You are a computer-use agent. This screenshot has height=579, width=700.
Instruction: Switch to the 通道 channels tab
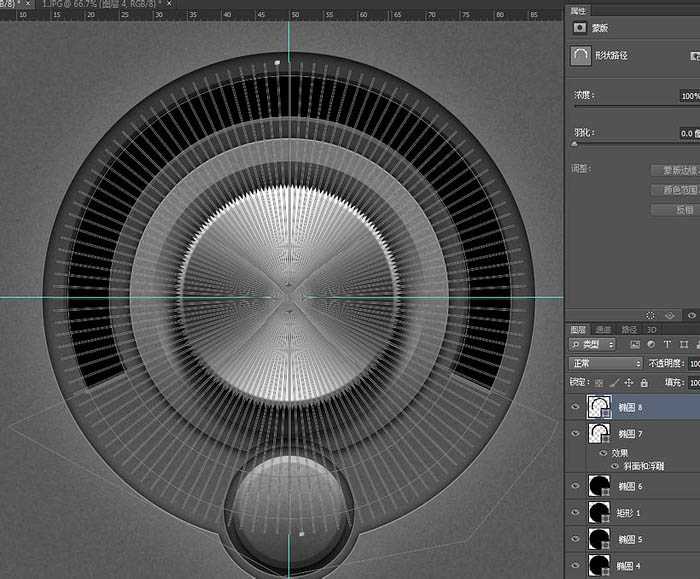[x=603, y=329]
